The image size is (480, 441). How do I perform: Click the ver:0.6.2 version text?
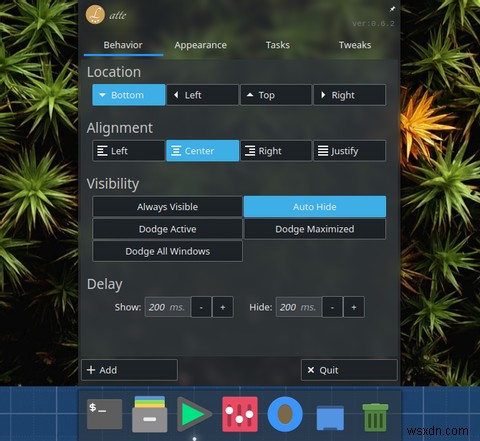373,24
